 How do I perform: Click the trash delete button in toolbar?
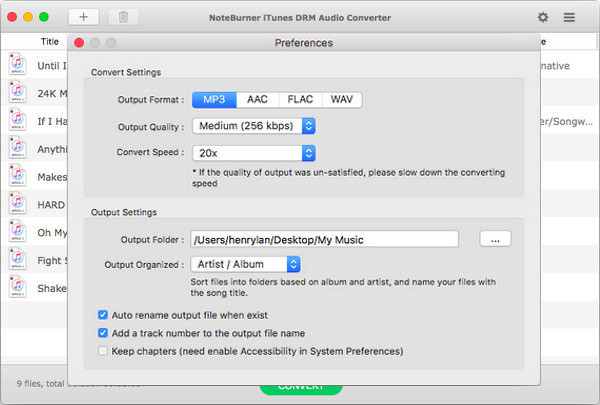123,17
